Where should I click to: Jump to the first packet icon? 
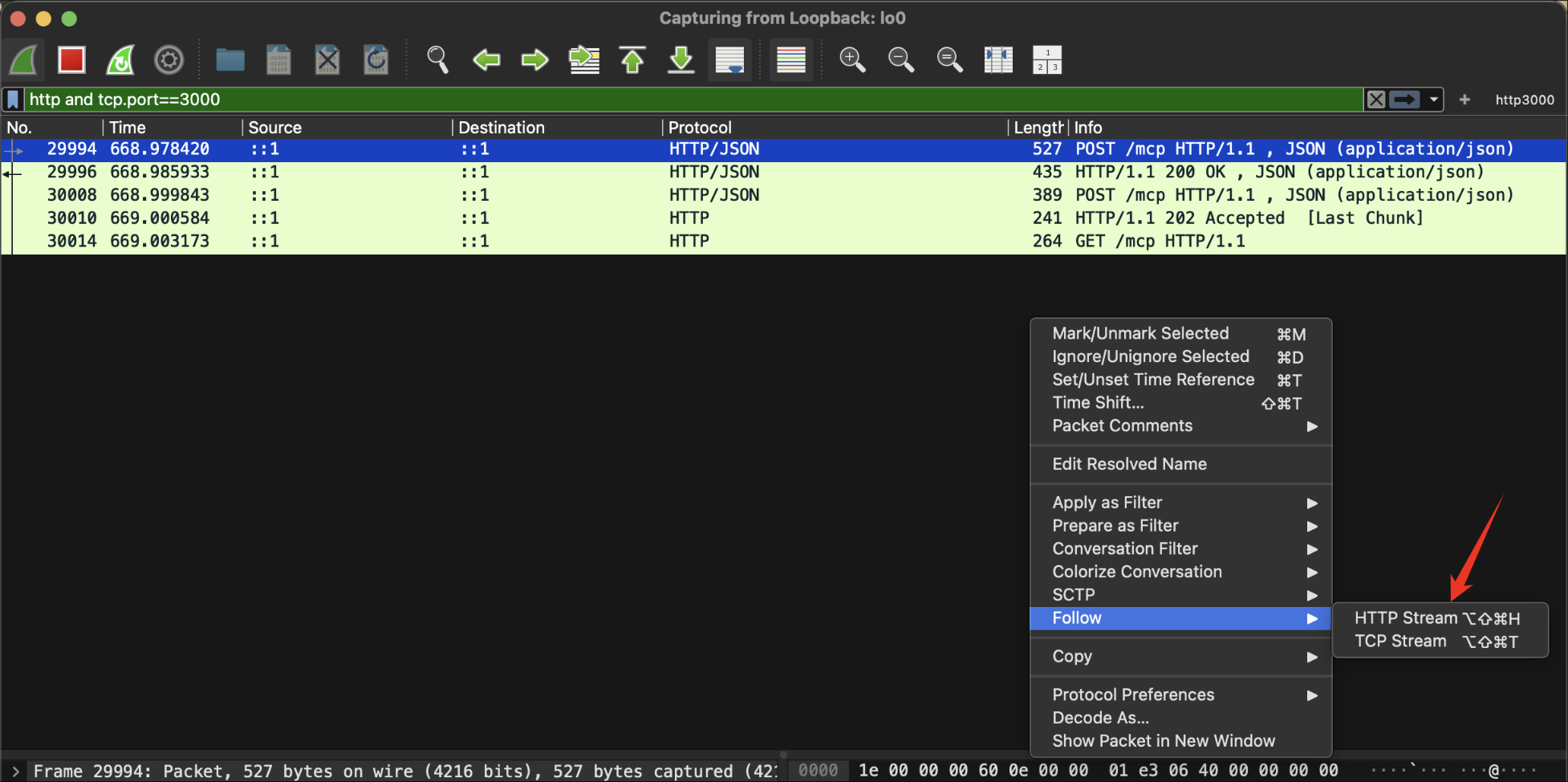[x=632, y=59]
